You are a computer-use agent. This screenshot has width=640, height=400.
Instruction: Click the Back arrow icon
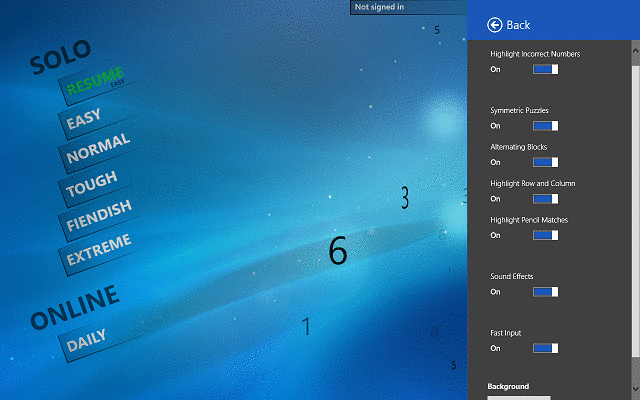pos(494,25)
